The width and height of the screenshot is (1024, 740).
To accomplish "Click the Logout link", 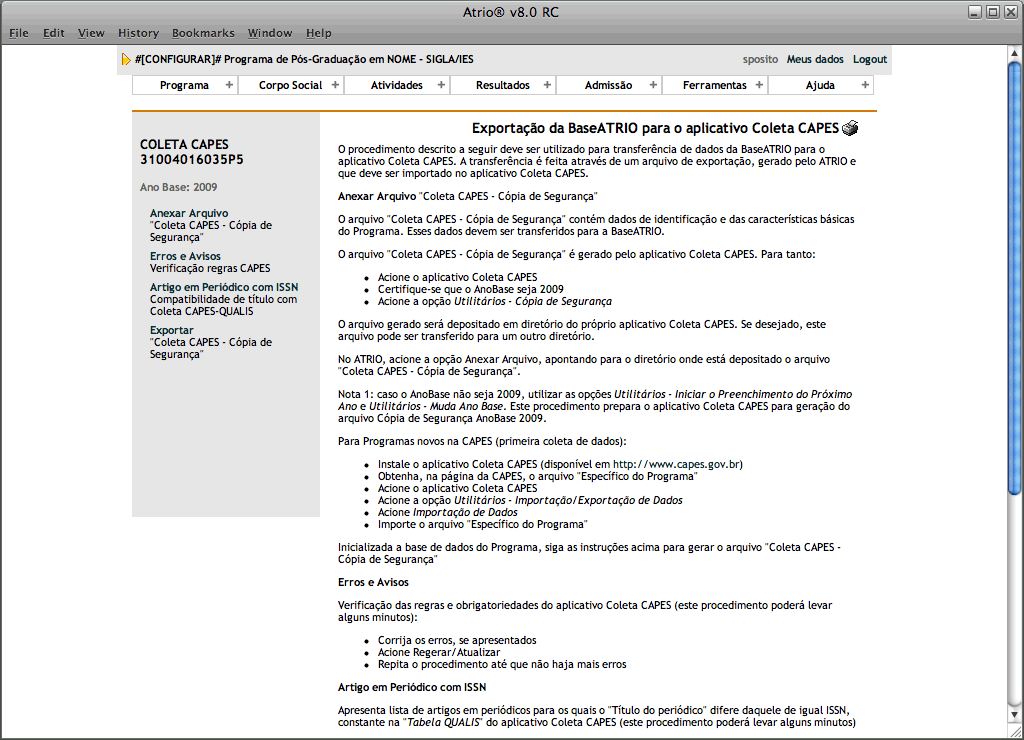I will pyautogui.click(x=869, y=60).
